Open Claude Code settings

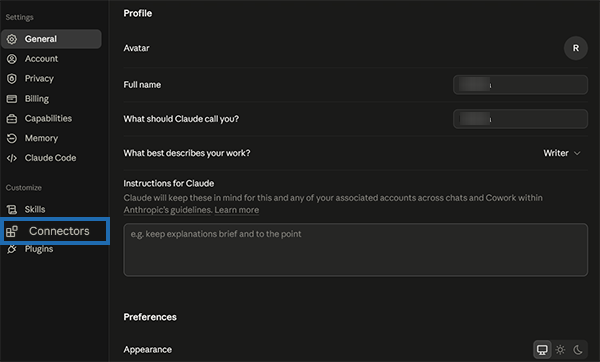(x=51, y=158)
